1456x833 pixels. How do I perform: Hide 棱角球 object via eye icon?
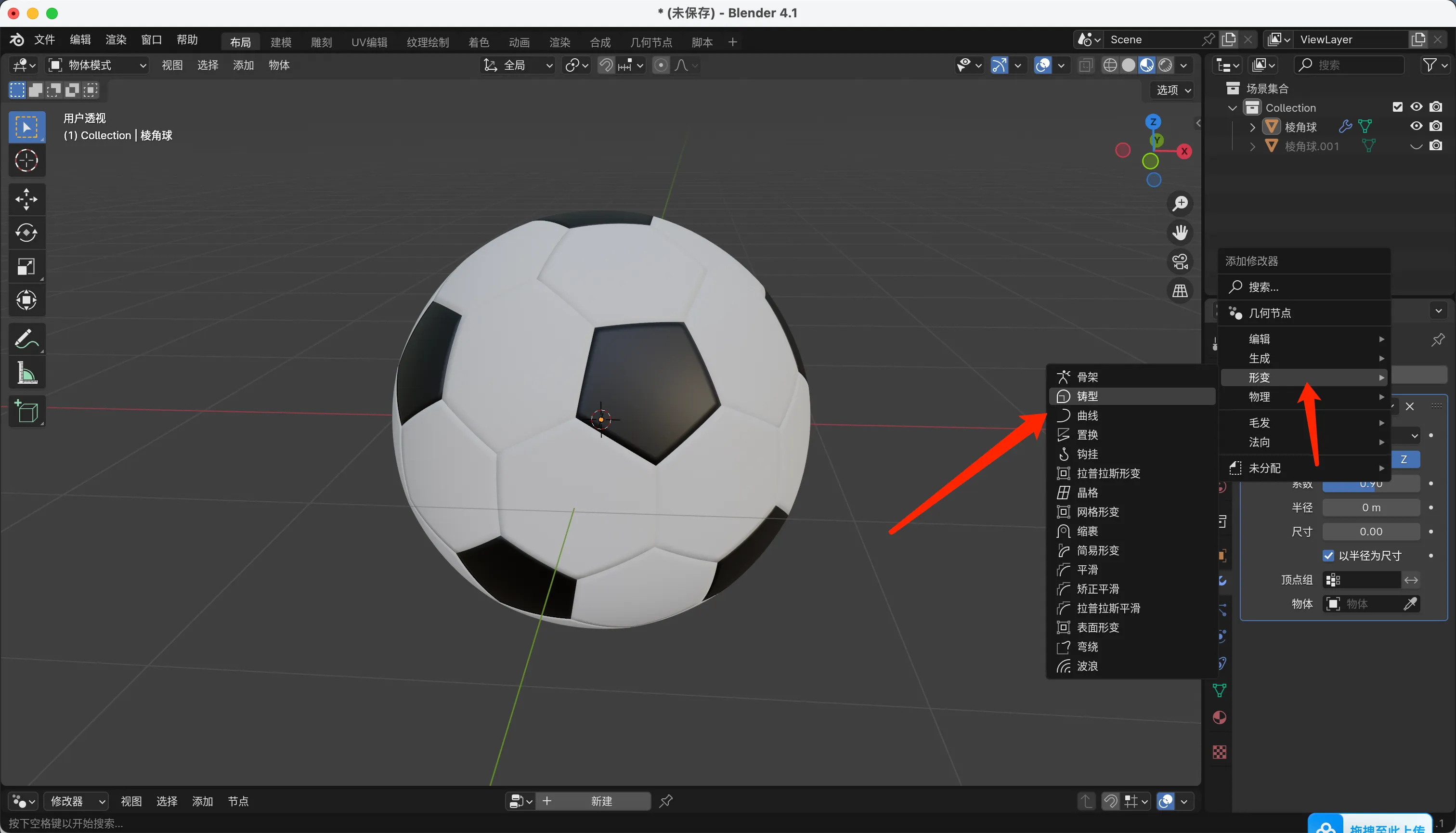coord(1416,126)
